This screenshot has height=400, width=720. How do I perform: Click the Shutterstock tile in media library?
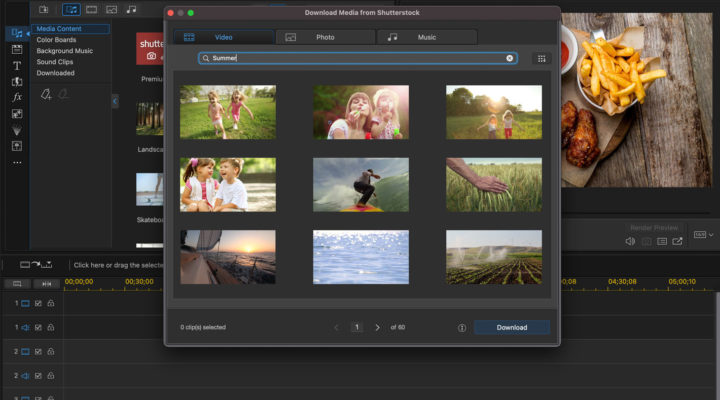150,49
